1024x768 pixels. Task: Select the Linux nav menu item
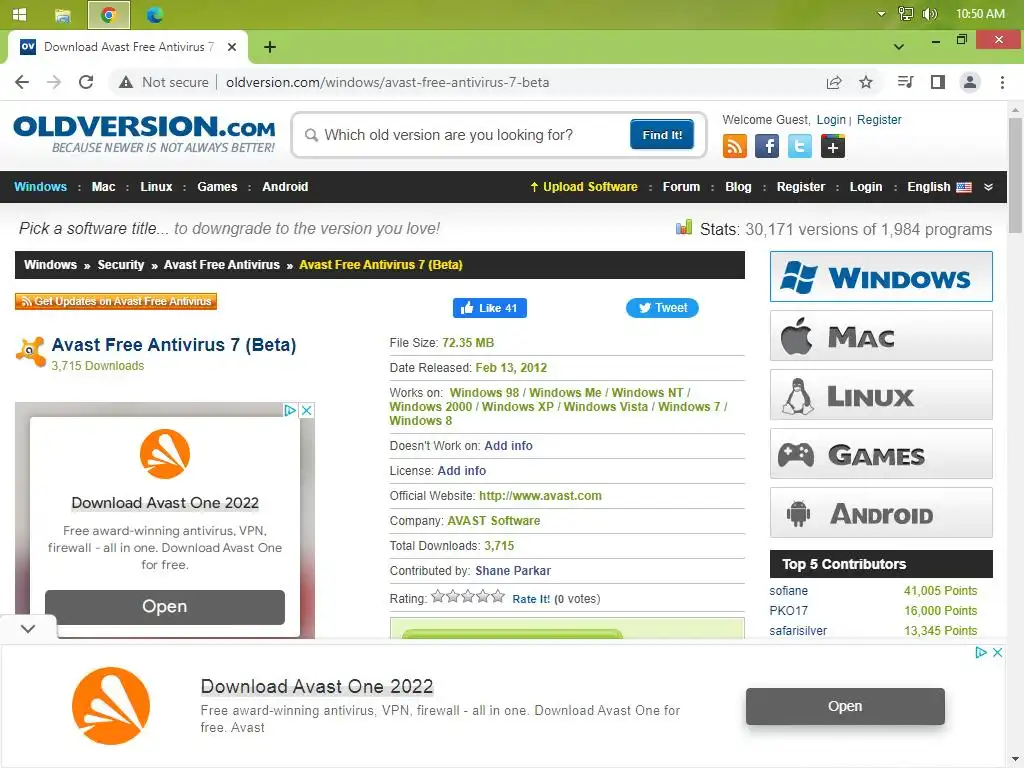(156, 187)
